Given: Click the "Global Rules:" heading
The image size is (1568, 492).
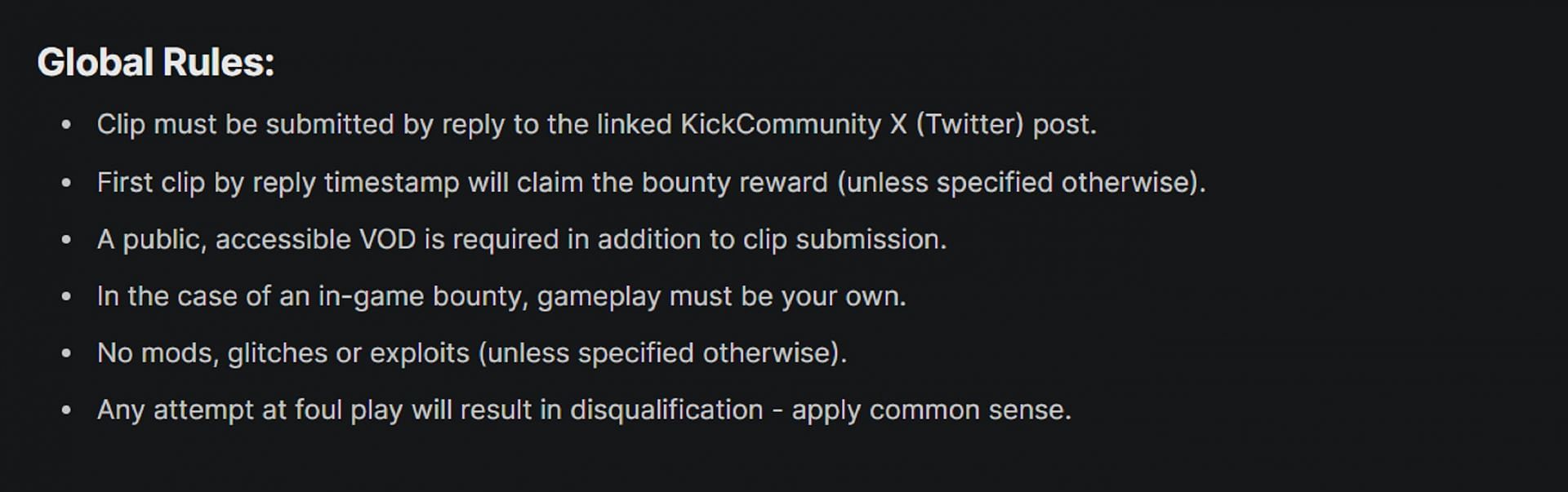Looking at the screenshot, I should (x=155, y=63).
